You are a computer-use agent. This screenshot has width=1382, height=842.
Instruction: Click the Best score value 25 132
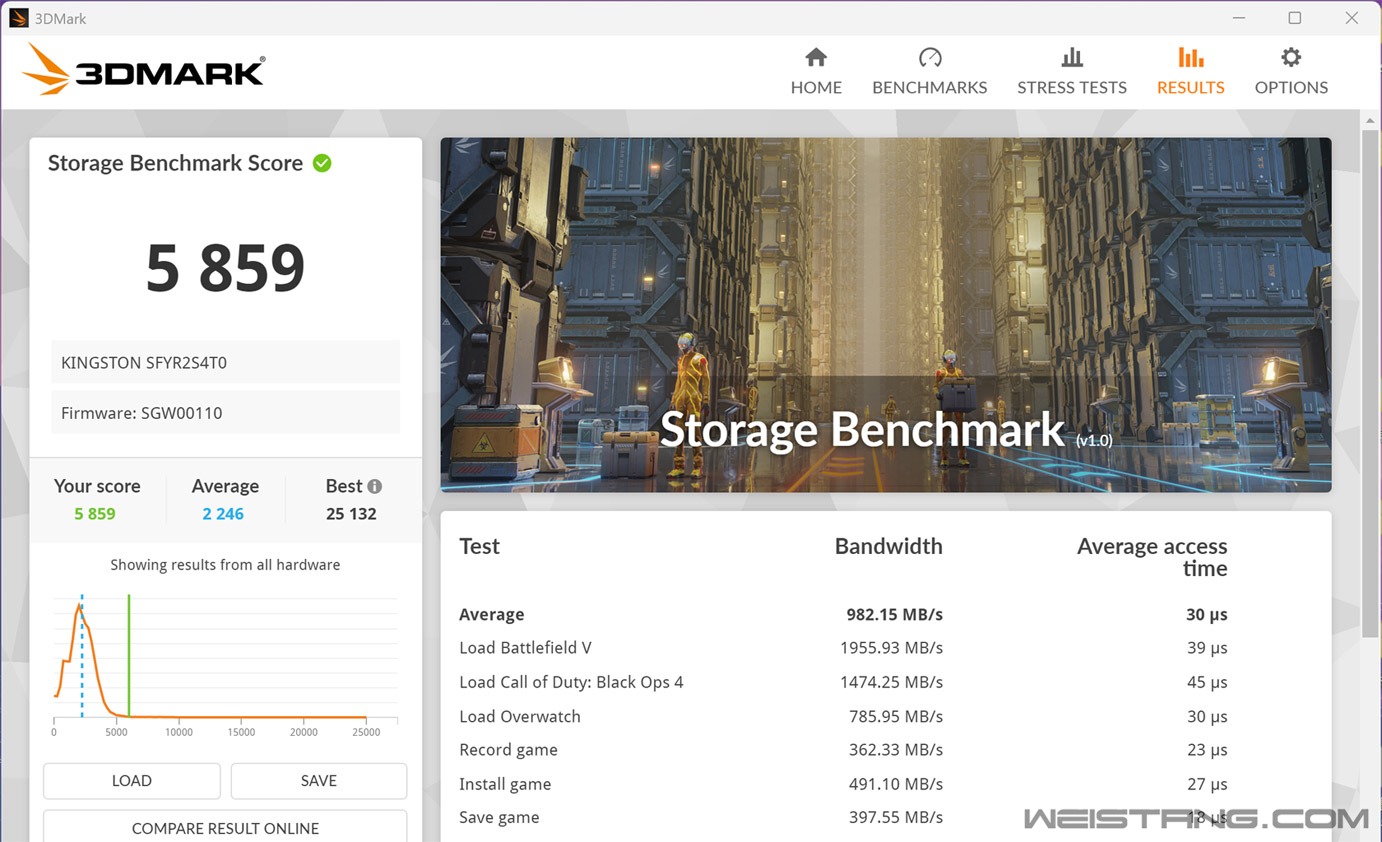(351, 514)
